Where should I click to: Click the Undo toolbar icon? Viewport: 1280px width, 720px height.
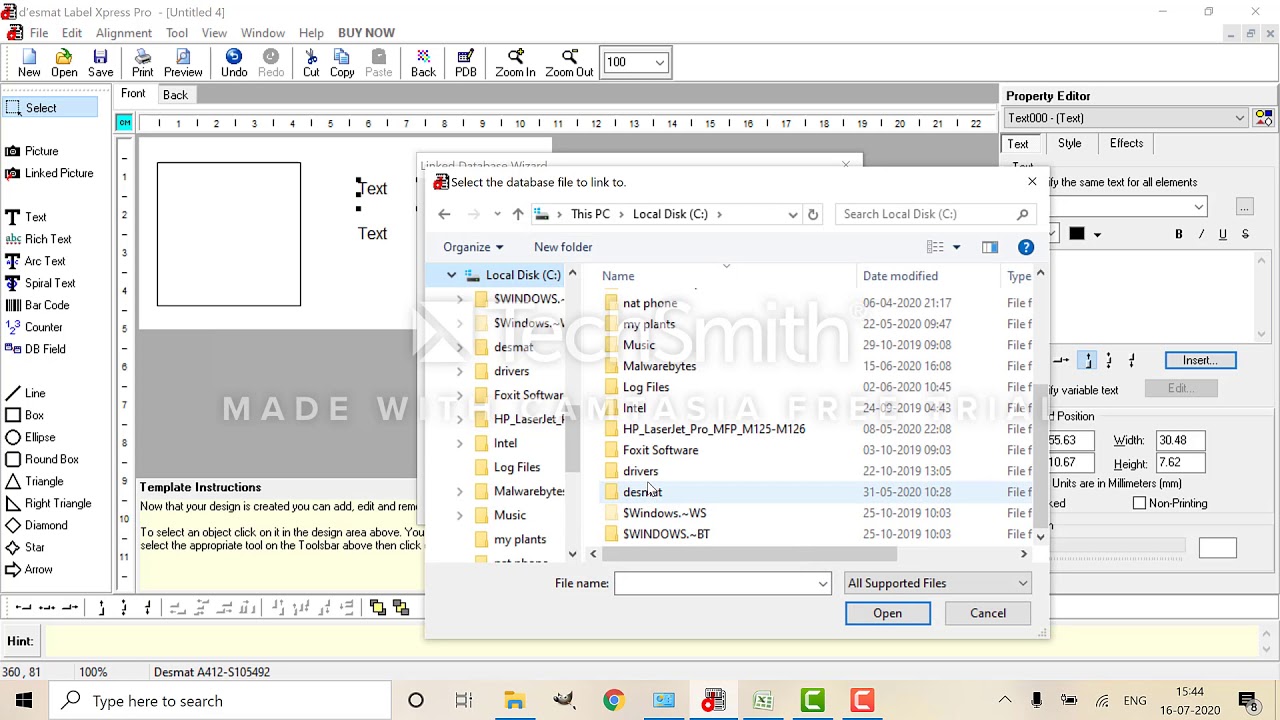(x=234, y=63)
